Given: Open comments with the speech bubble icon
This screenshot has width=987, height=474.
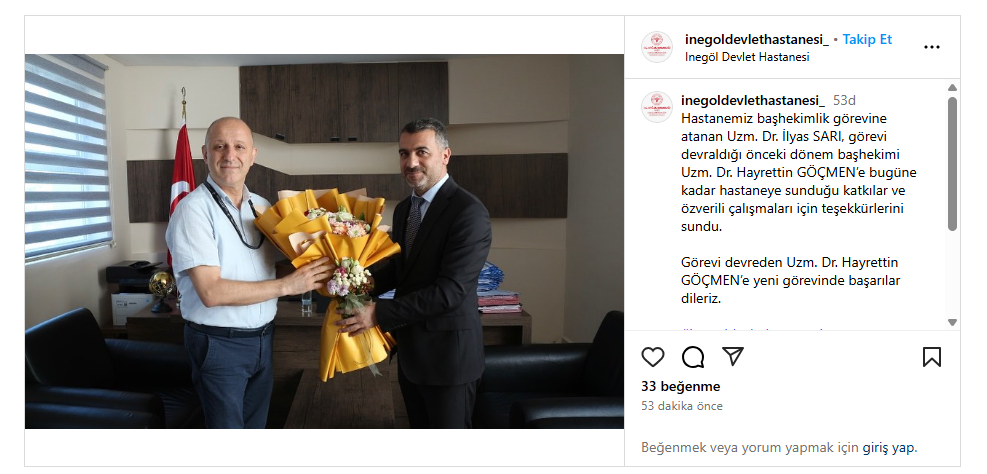Looking at the screenshot, I should tap(693, 357).
